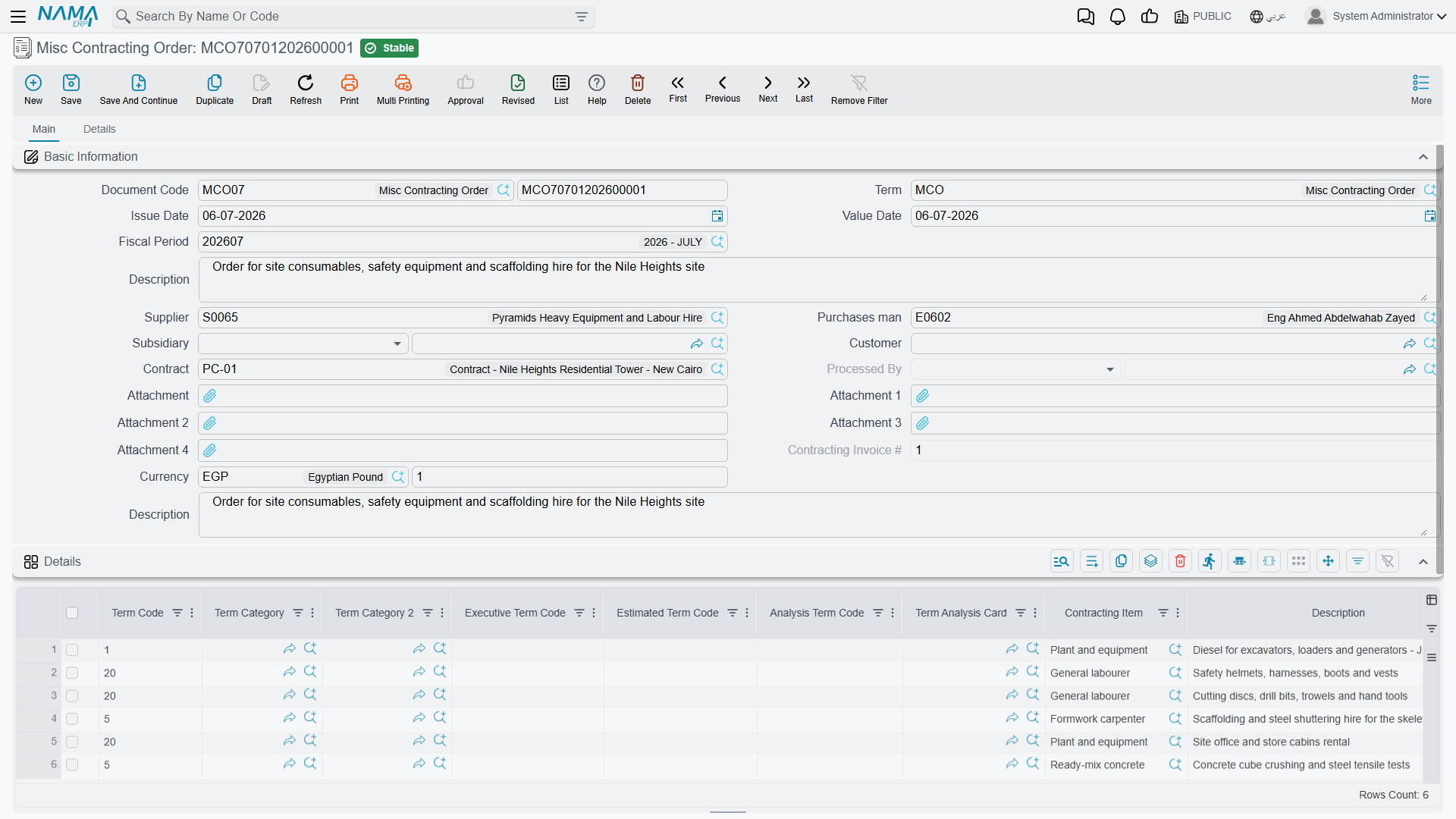Image resolution: width=1456 pixels, height=819 pixels.
Task: Click the Stable status badge
Action: point(389,48)
